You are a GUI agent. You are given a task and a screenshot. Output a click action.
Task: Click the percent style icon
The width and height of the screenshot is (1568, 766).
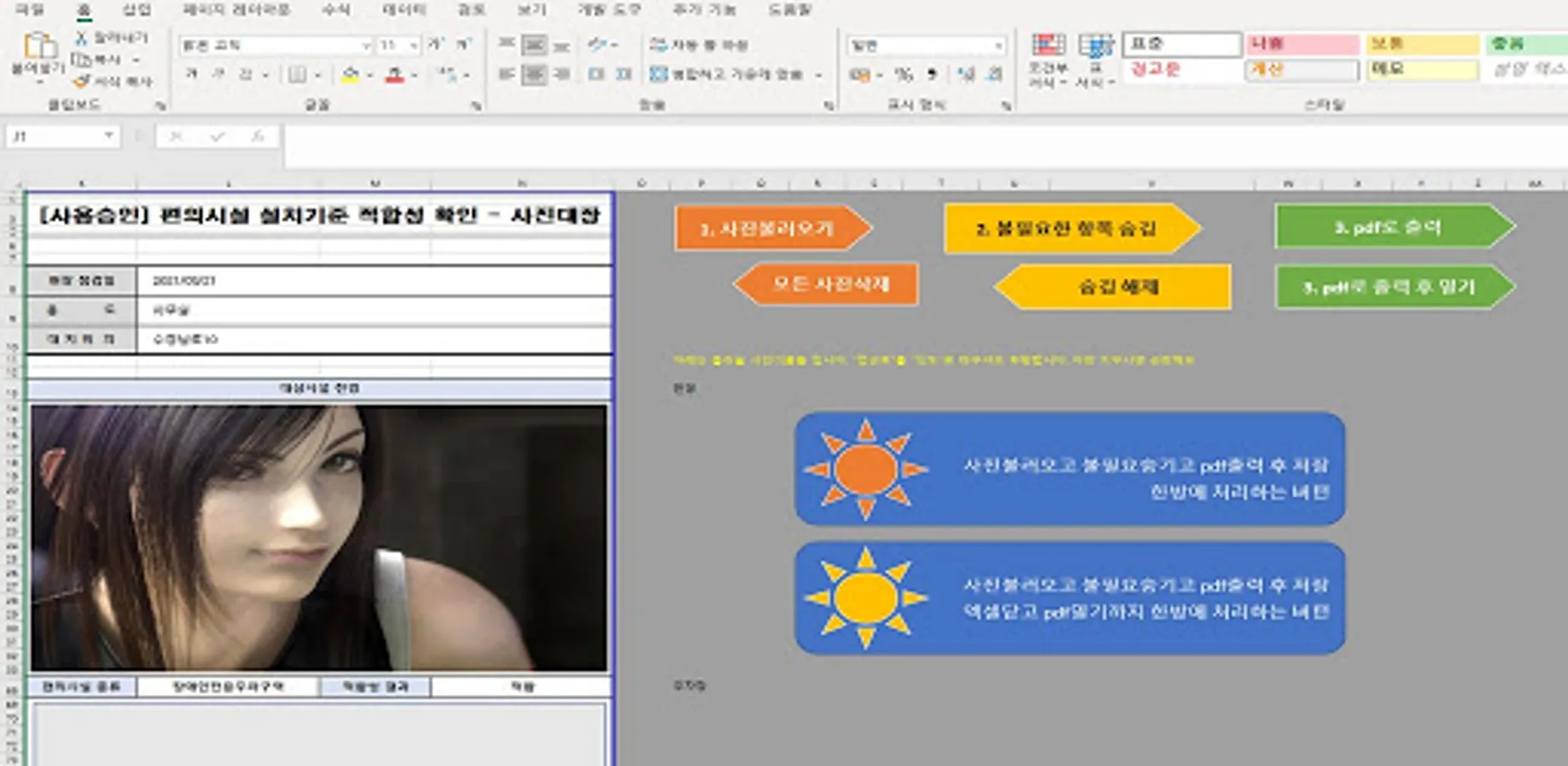pos(904,75)
